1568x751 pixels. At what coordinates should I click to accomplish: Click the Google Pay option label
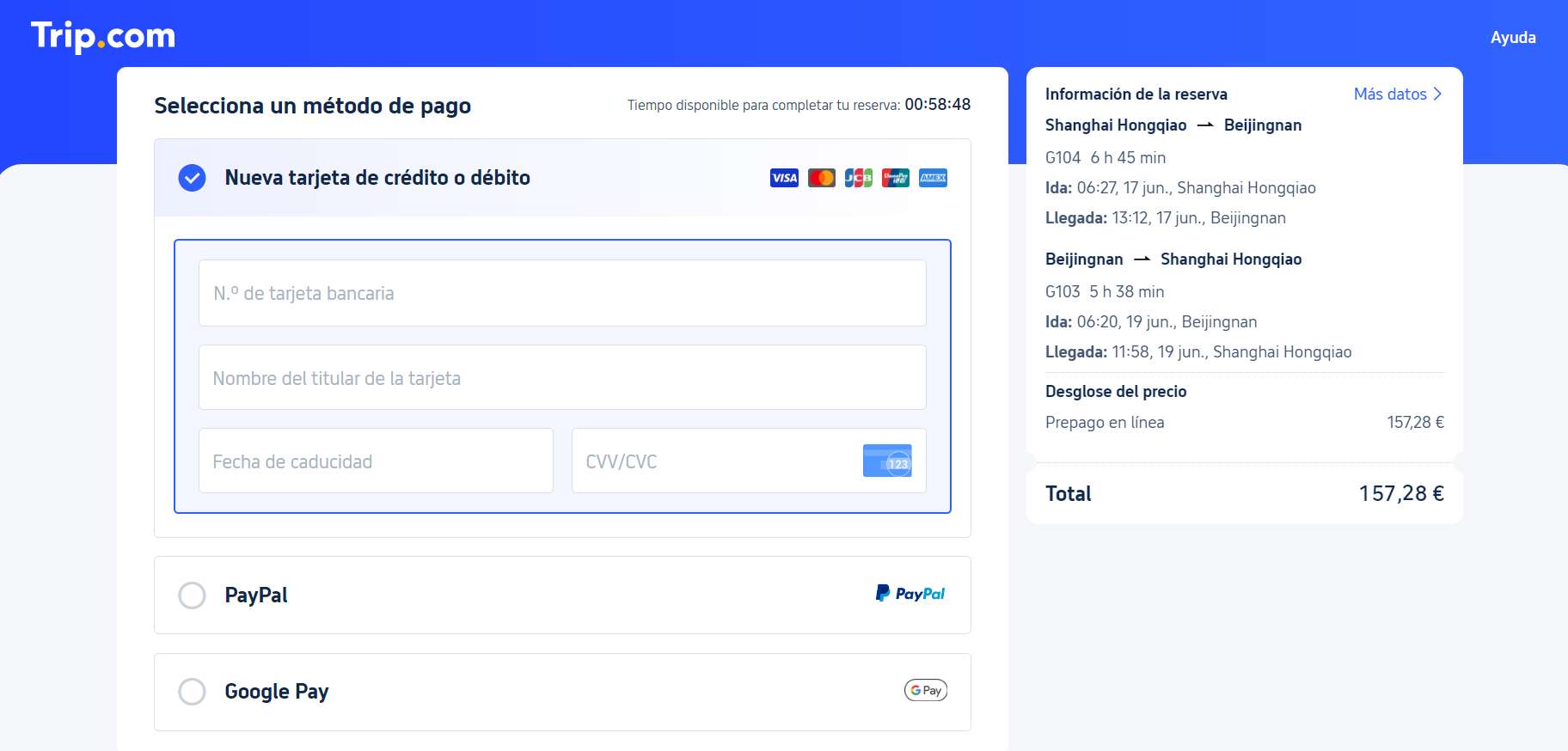tap(276, 692)
